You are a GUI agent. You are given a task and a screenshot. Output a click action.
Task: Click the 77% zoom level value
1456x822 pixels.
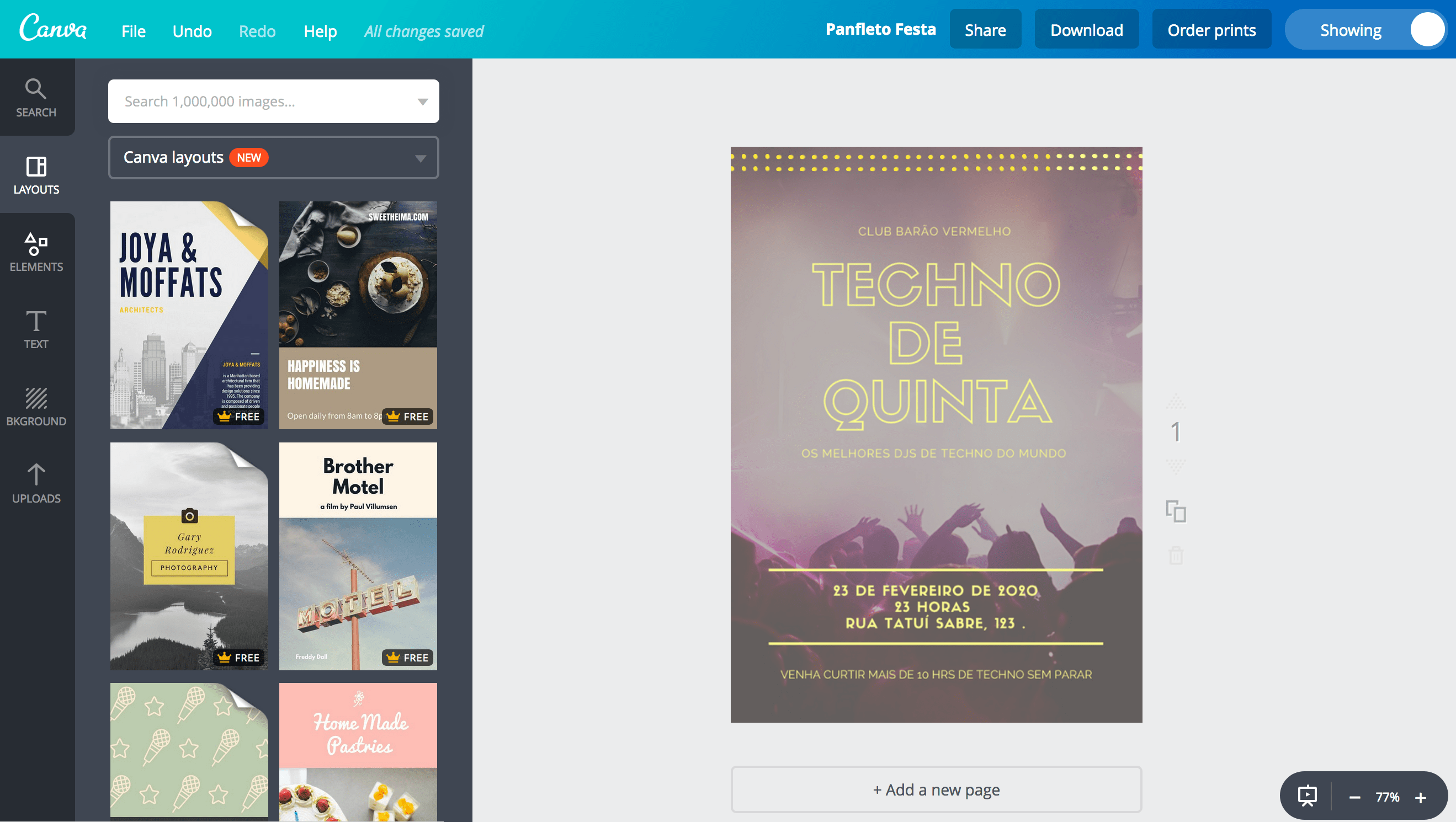[1387, 797]
